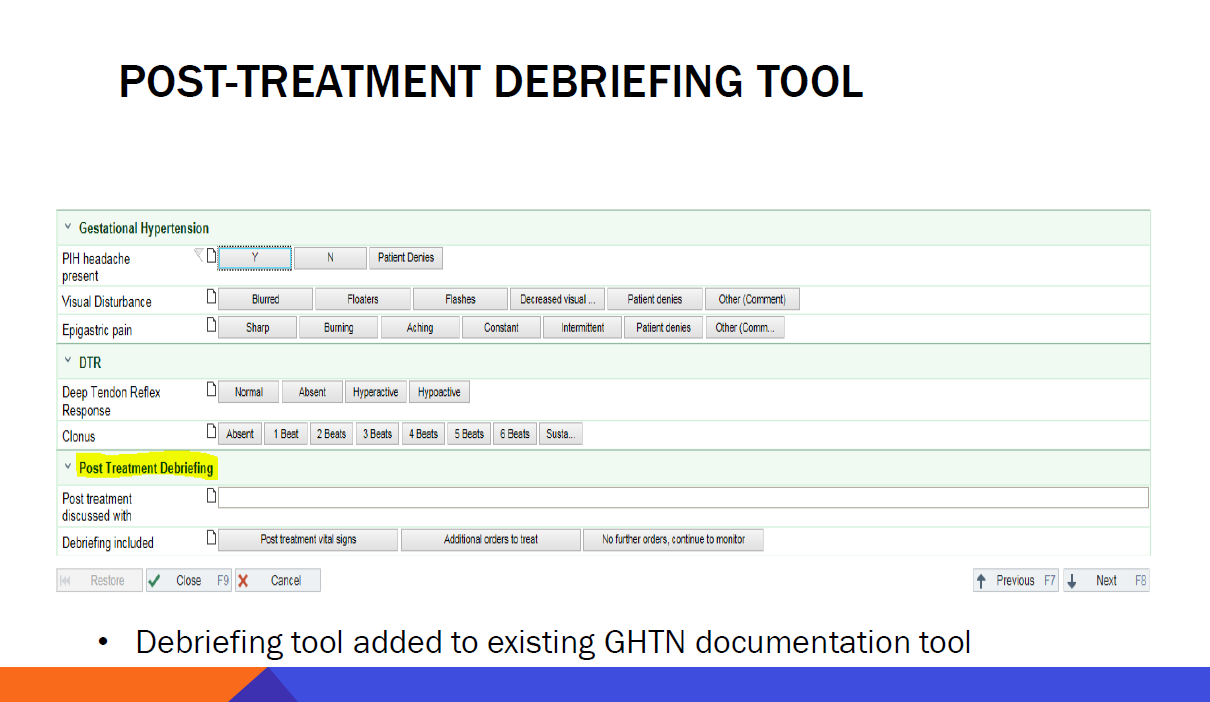This screenshot has height=702, width=1210.
Task: Collapse the DTR section
Action: click(68, 363)
